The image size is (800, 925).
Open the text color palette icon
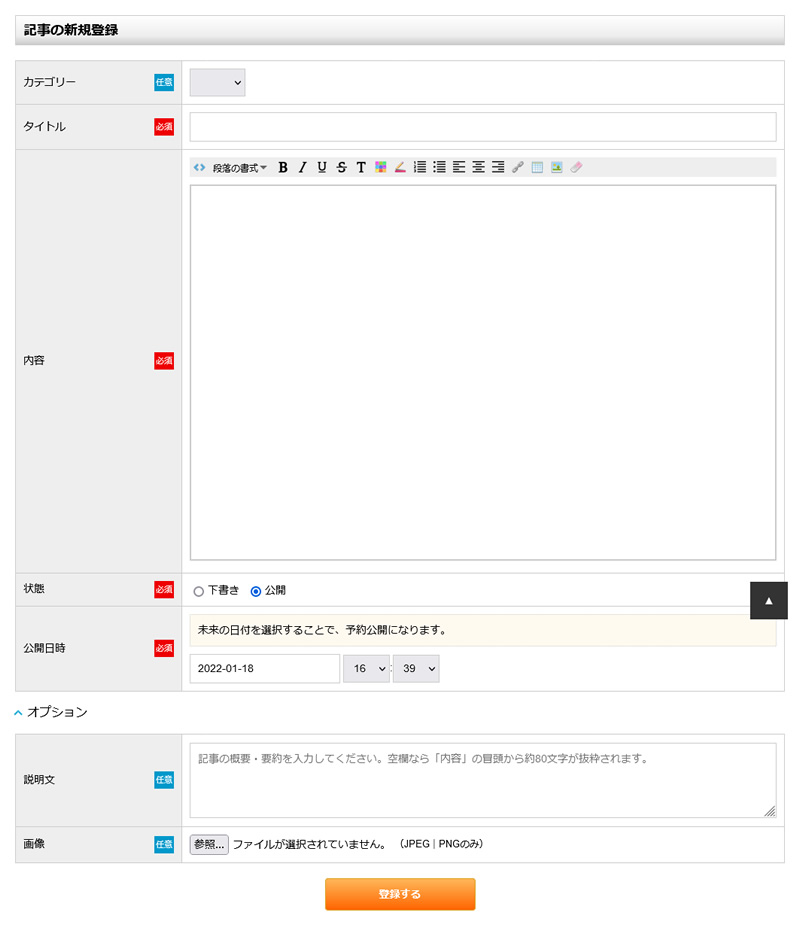(x=381, y=167)
